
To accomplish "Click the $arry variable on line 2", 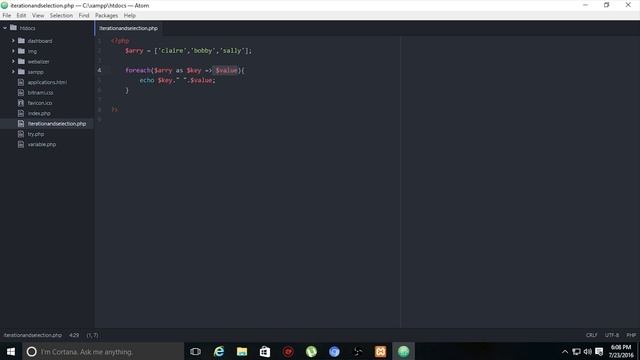I will coord(134,51).
